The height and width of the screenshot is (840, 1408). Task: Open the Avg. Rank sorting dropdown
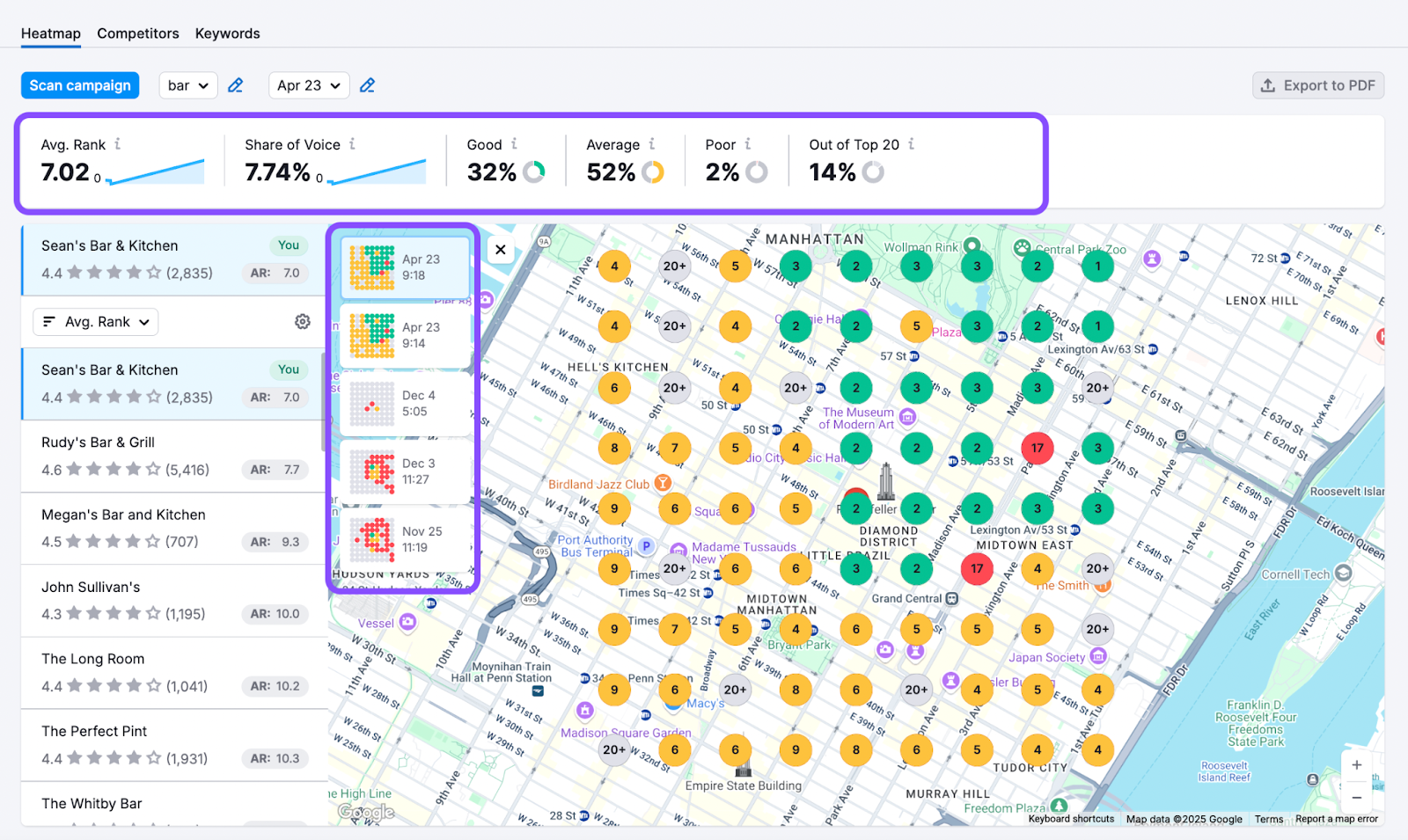click(x=95, y=322)
